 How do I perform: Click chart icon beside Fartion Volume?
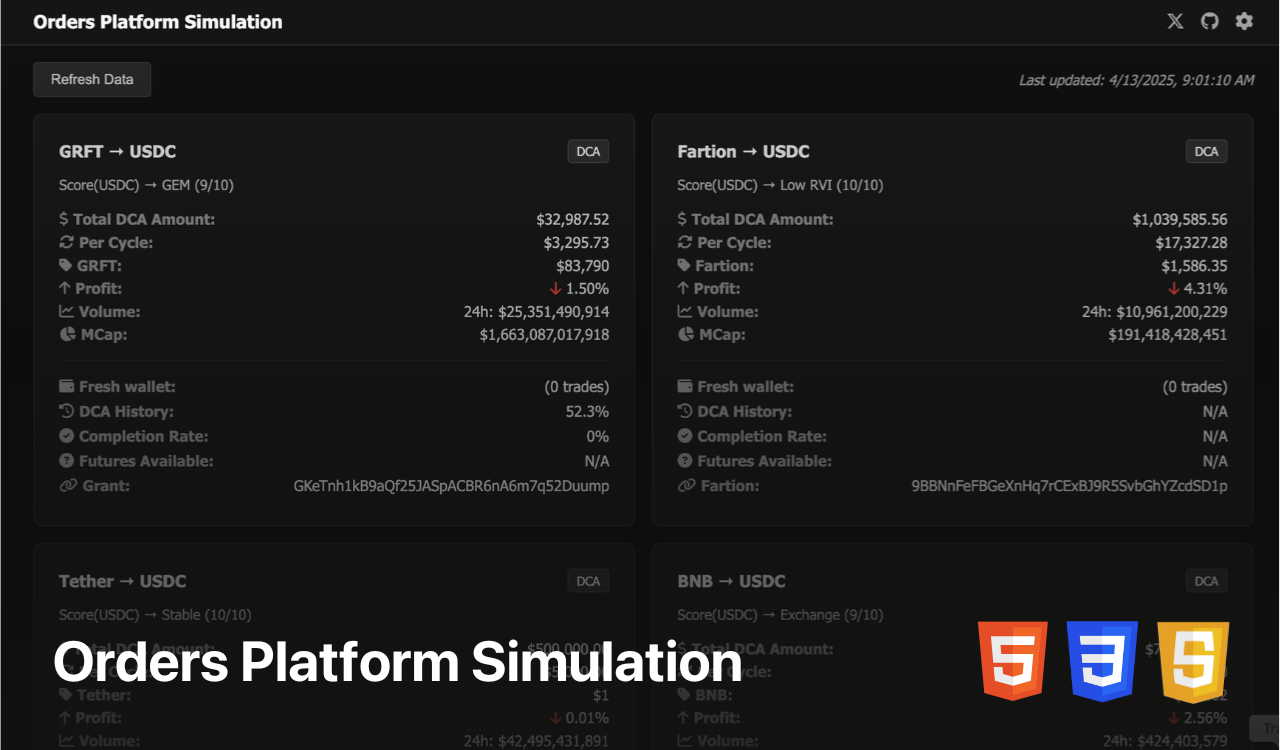685,311
